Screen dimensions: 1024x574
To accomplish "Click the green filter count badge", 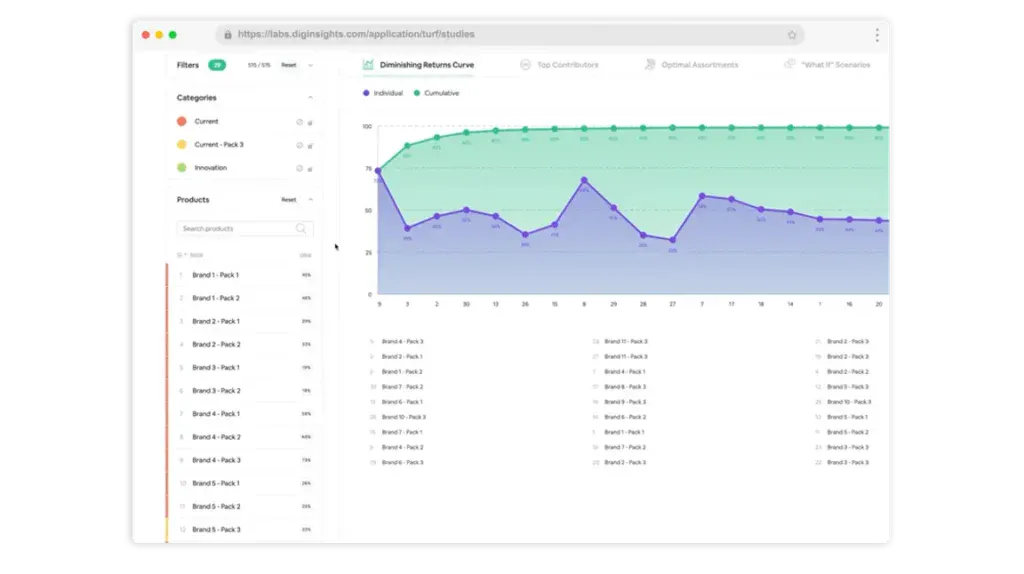I will point(217,65).
